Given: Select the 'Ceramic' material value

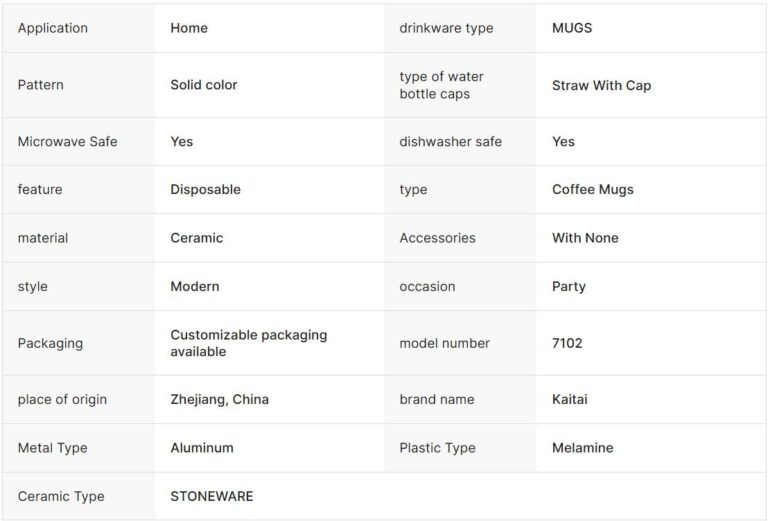Looking at the screenshot, I should pyautogui.click(x=197, y=238).
